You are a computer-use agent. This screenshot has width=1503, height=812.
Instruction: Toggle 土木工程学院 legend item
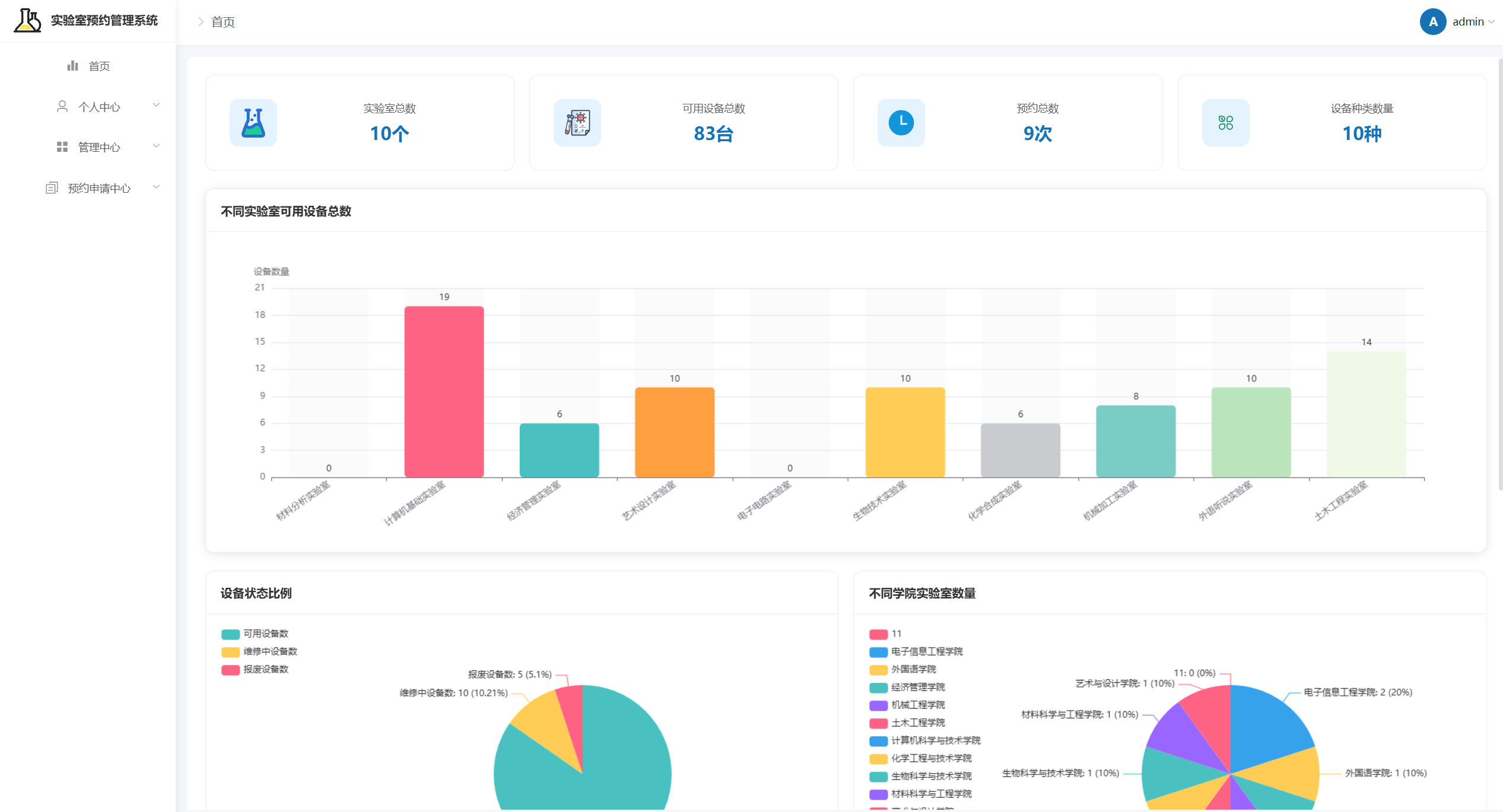907,723
